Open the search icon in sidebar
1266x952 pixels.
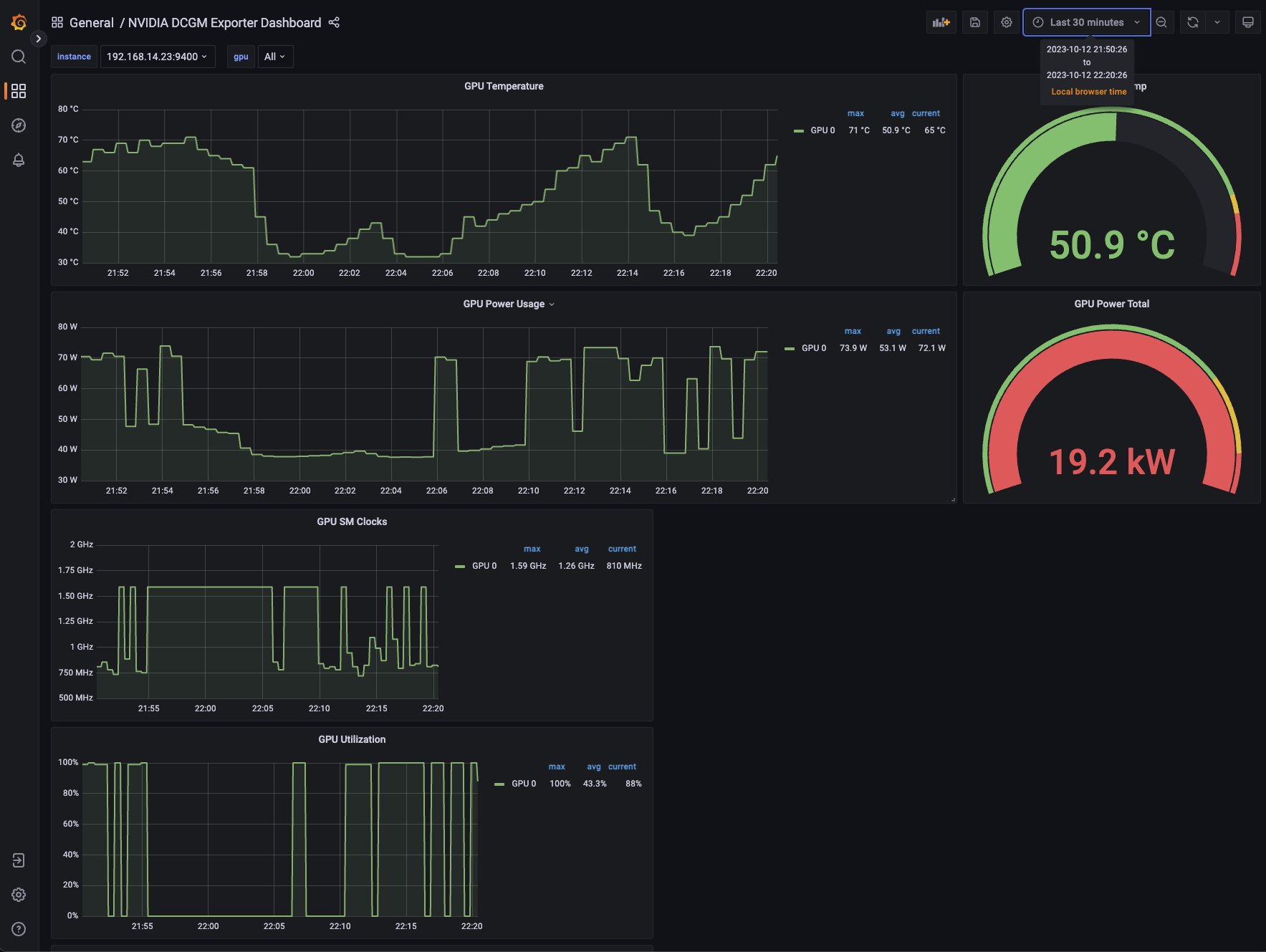pyautogui.click(x=19, y=57)
